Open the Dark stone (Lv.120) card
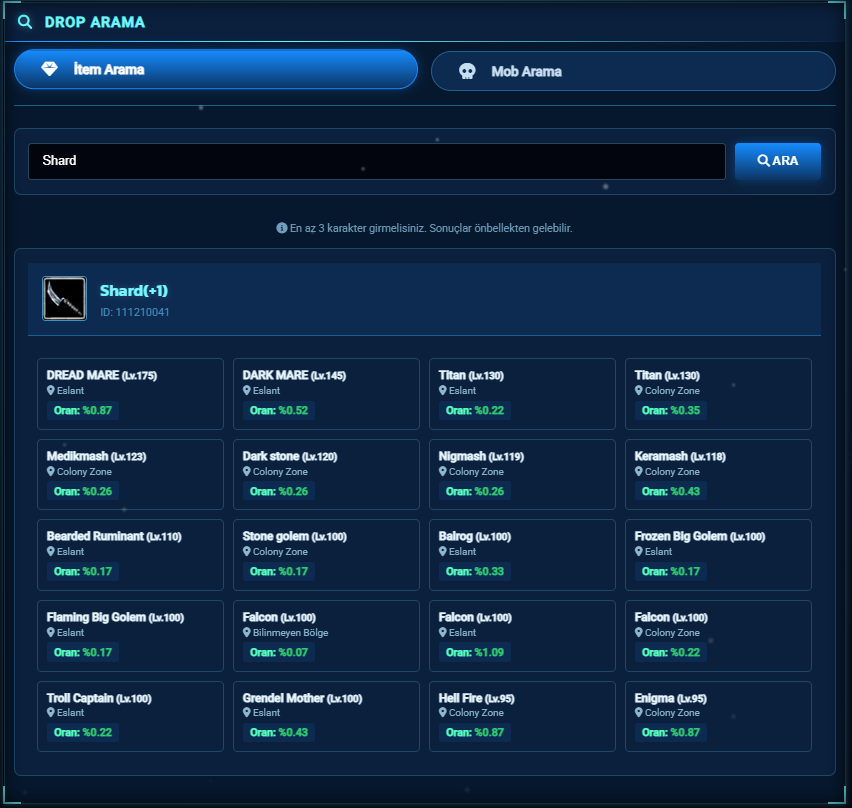 click(x=327, y=474)
